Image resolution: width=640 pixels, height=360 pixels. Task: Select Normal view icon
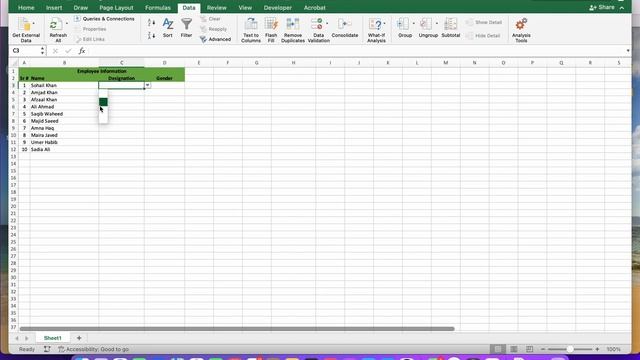(x=498, y=349)
